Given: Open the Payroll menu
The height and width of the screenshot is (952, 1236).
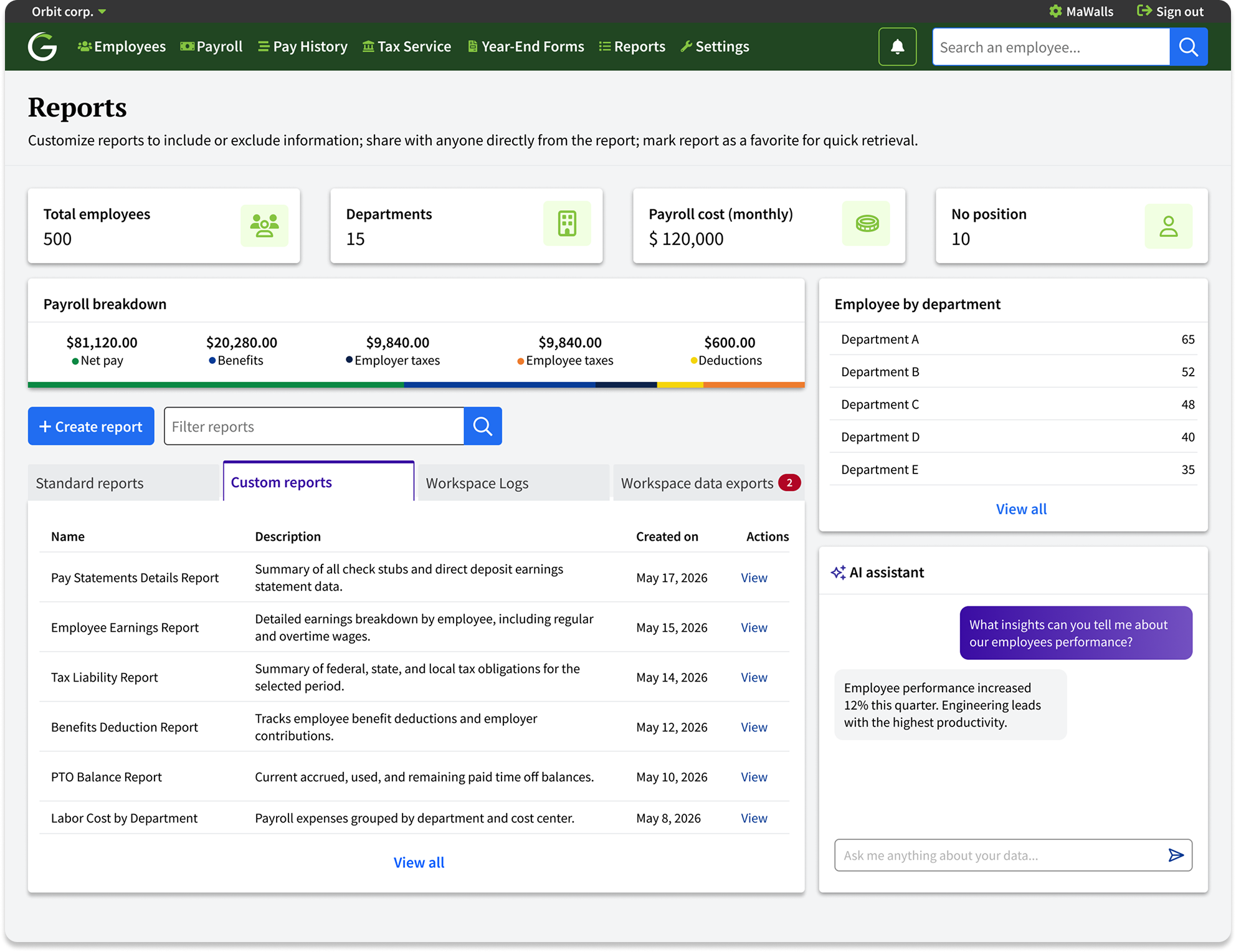Looking at the screenshot, I should pyautogui.click(x=211, y=47).
